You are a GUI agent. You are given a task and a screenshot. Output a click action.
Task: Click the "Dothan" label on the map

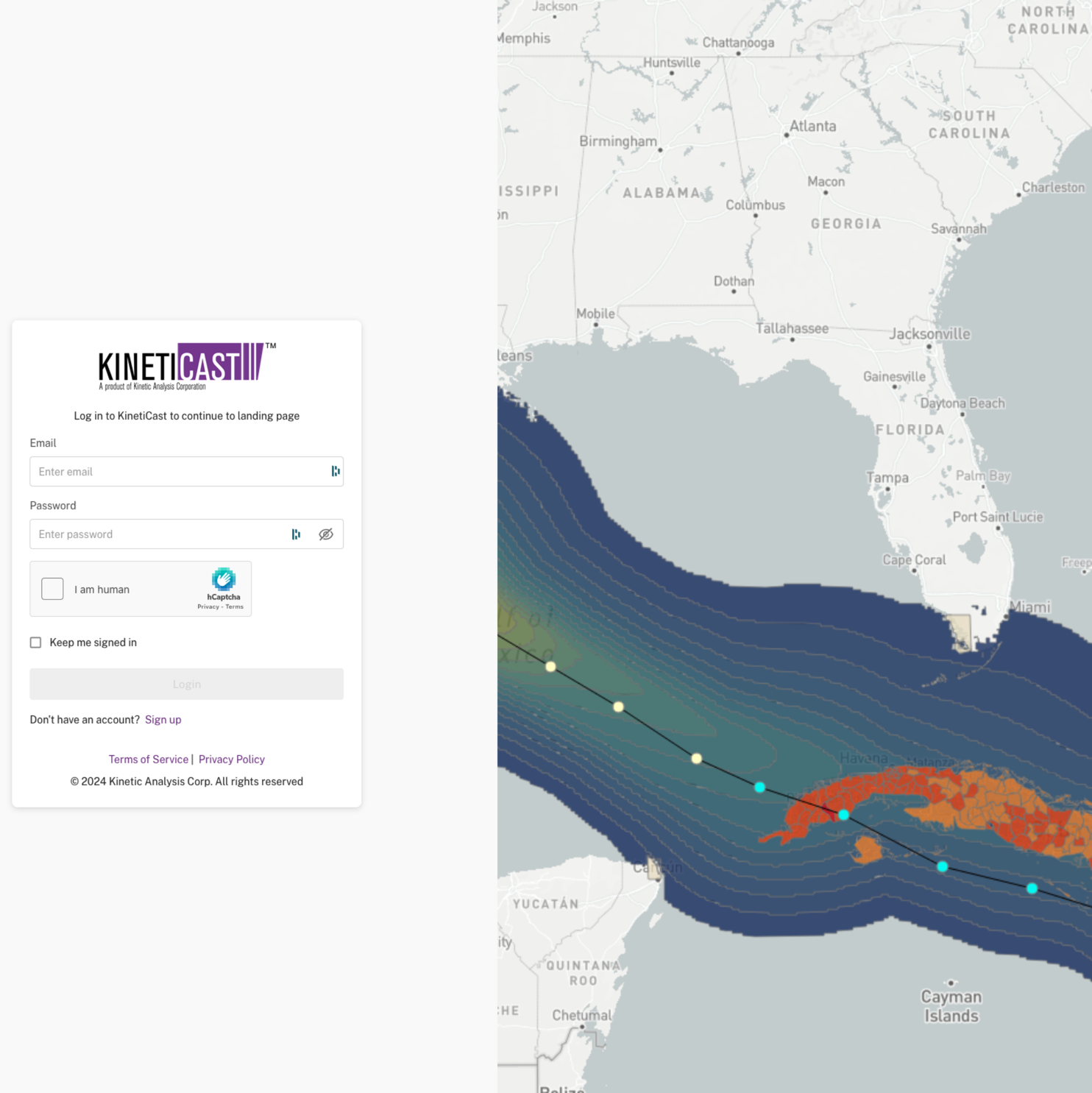tap(734, 281)
